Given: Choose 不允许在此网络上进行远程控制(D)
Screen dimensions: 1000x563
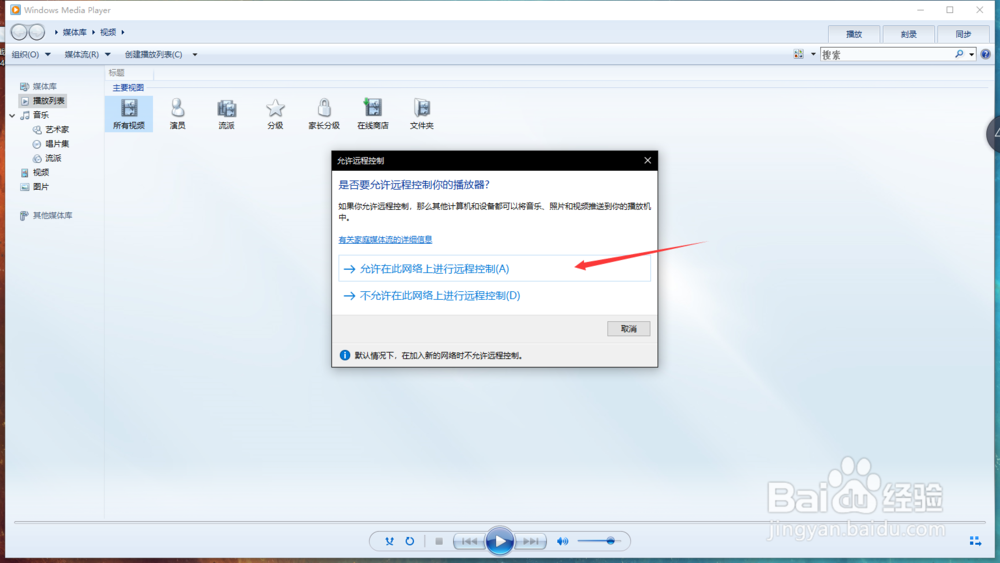Looking at the screenshot, I should tap(494, 296).
